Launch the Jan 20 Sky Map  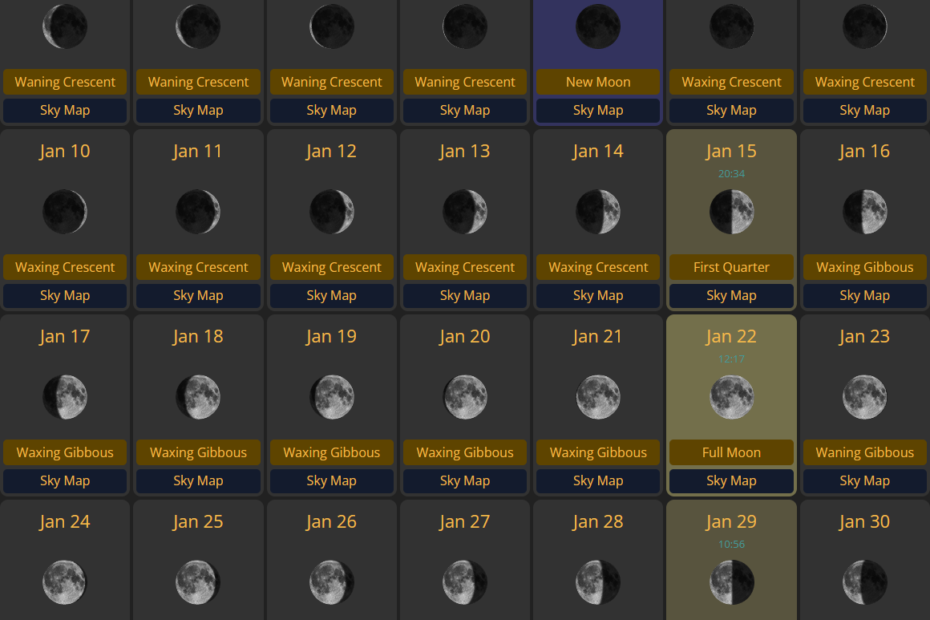[465, 481]
